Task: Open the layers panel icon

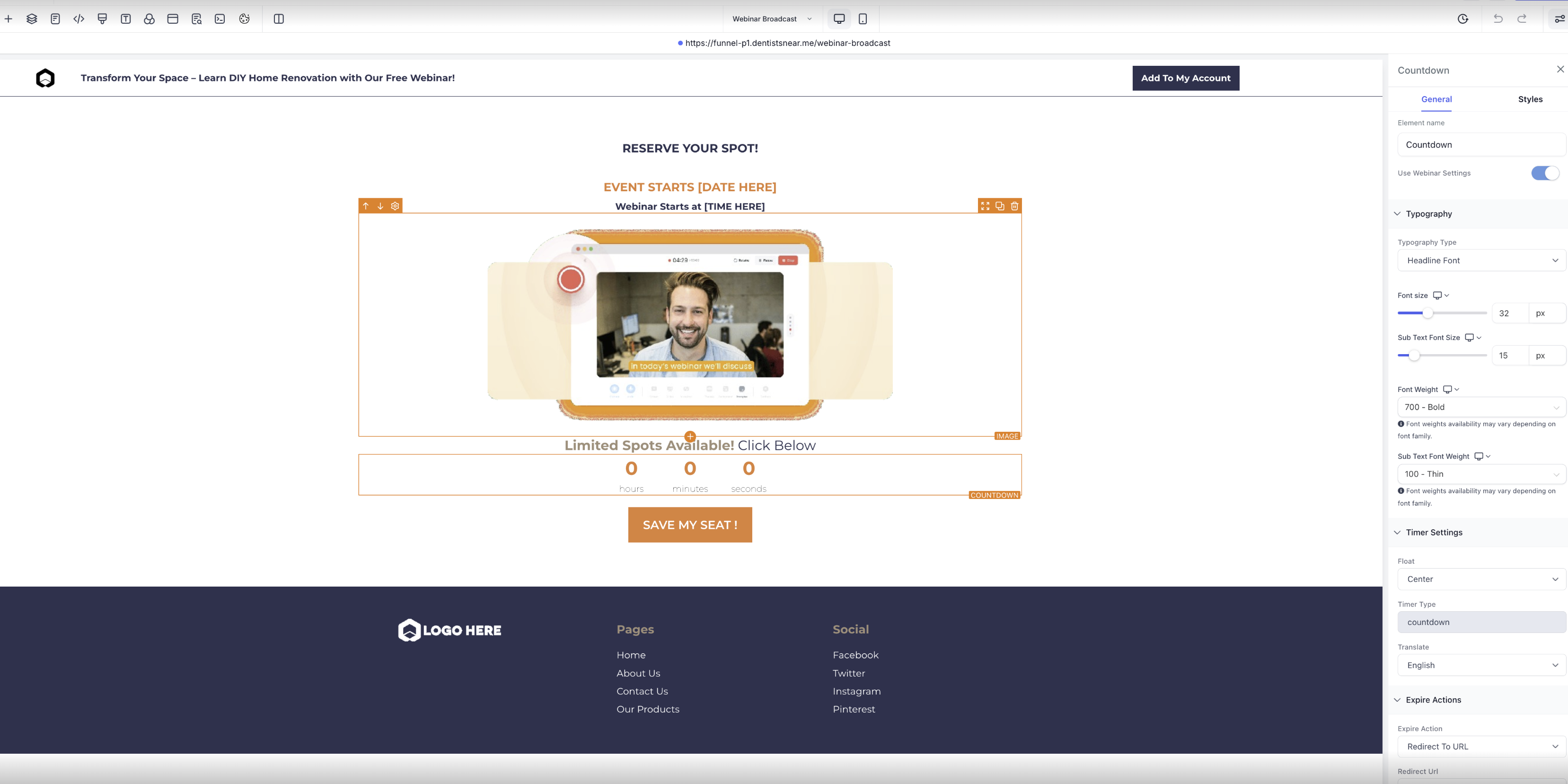Action: pos(32,19)
